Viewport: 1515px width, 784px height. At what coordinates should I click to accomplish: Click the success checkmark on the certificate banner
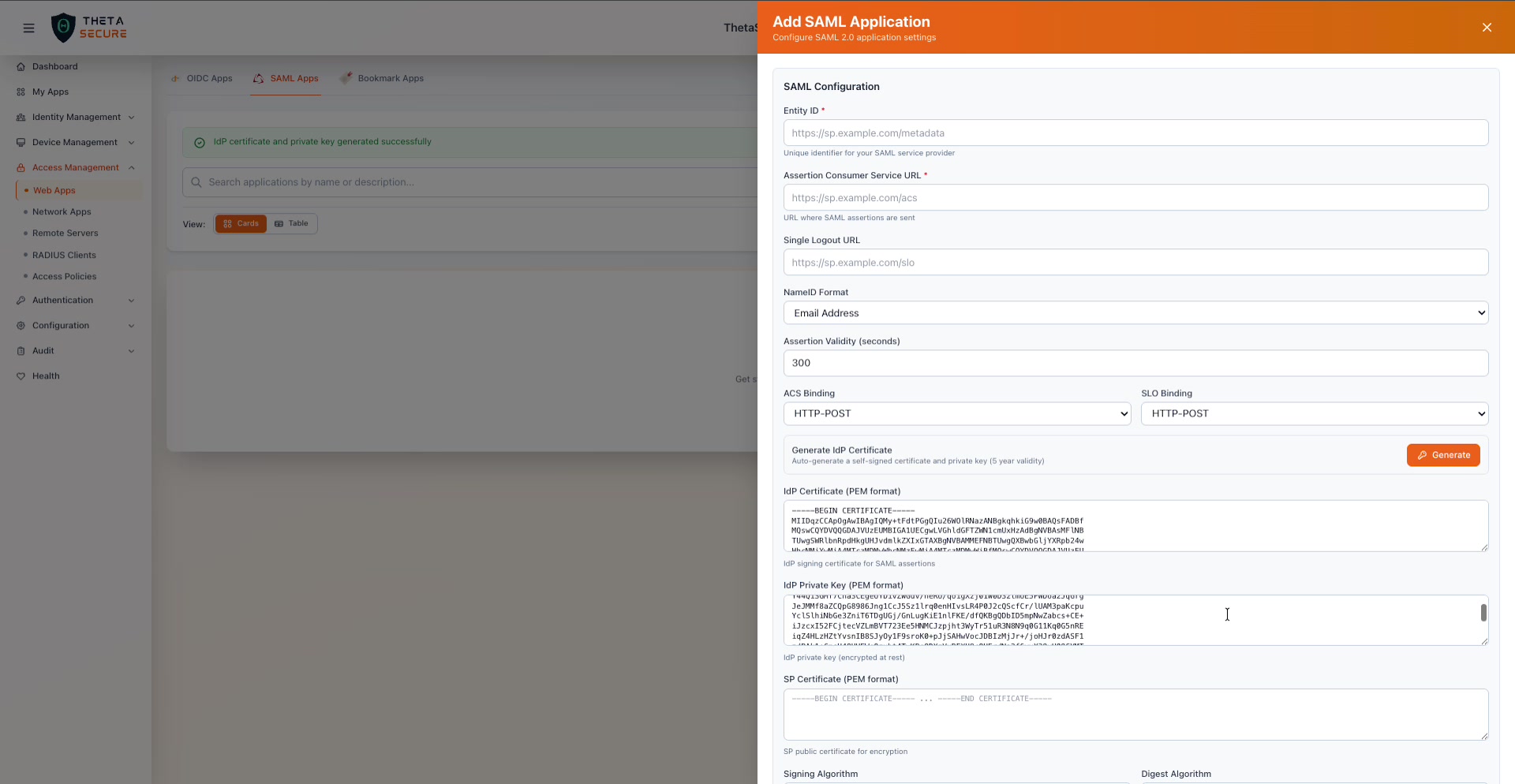[199, 142]
